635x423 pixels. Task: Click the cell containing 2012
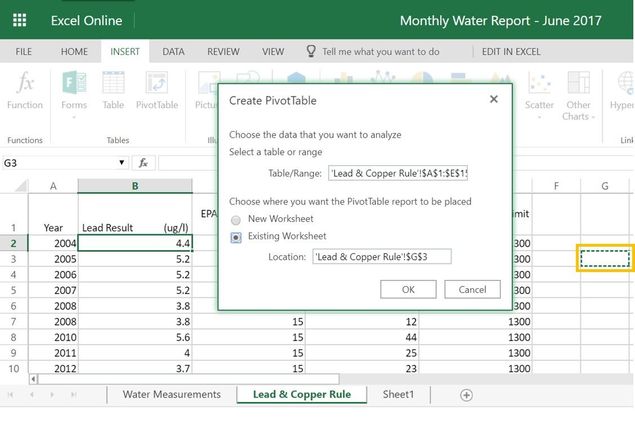pyautogui.click(x=53, y=368)
